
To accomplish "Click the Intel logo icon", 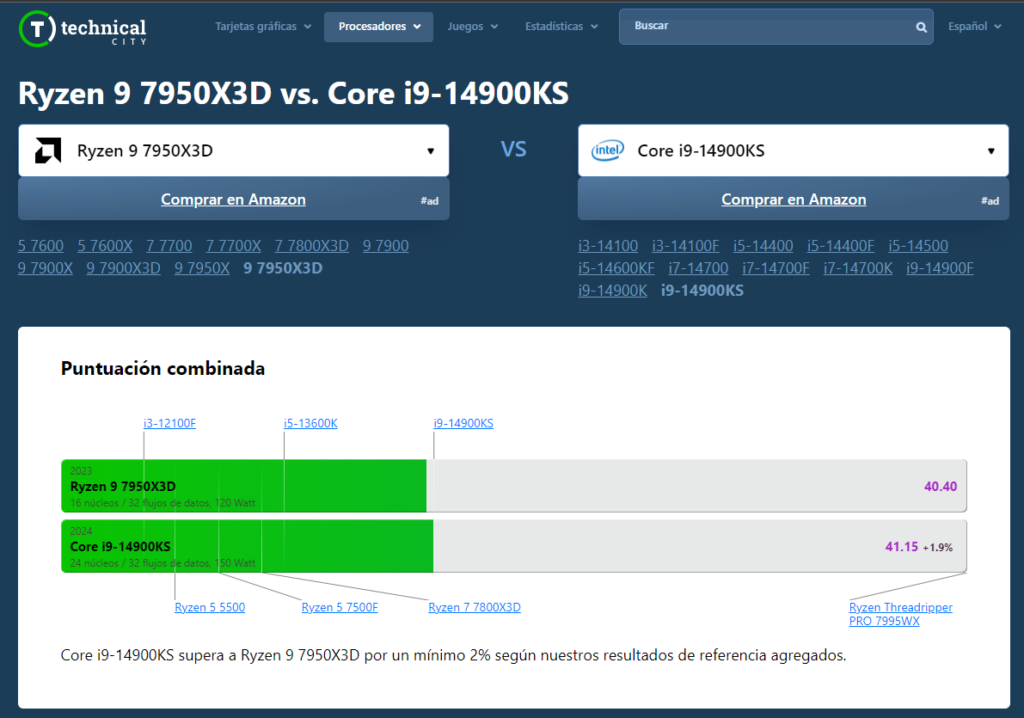I will tap(607, 151).
